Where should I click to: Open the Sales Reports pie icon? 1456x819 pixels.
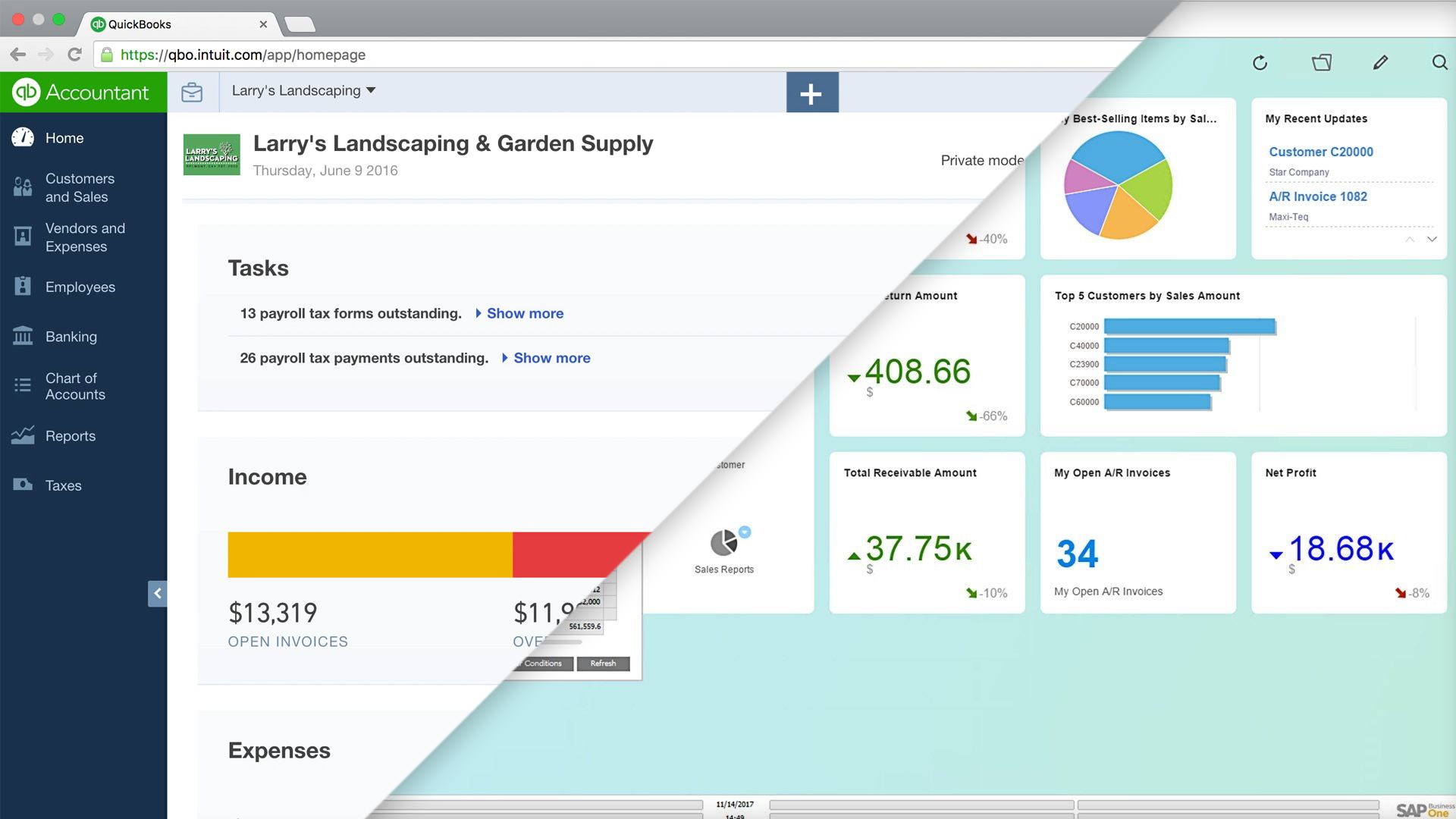click(x=724, y=542)
